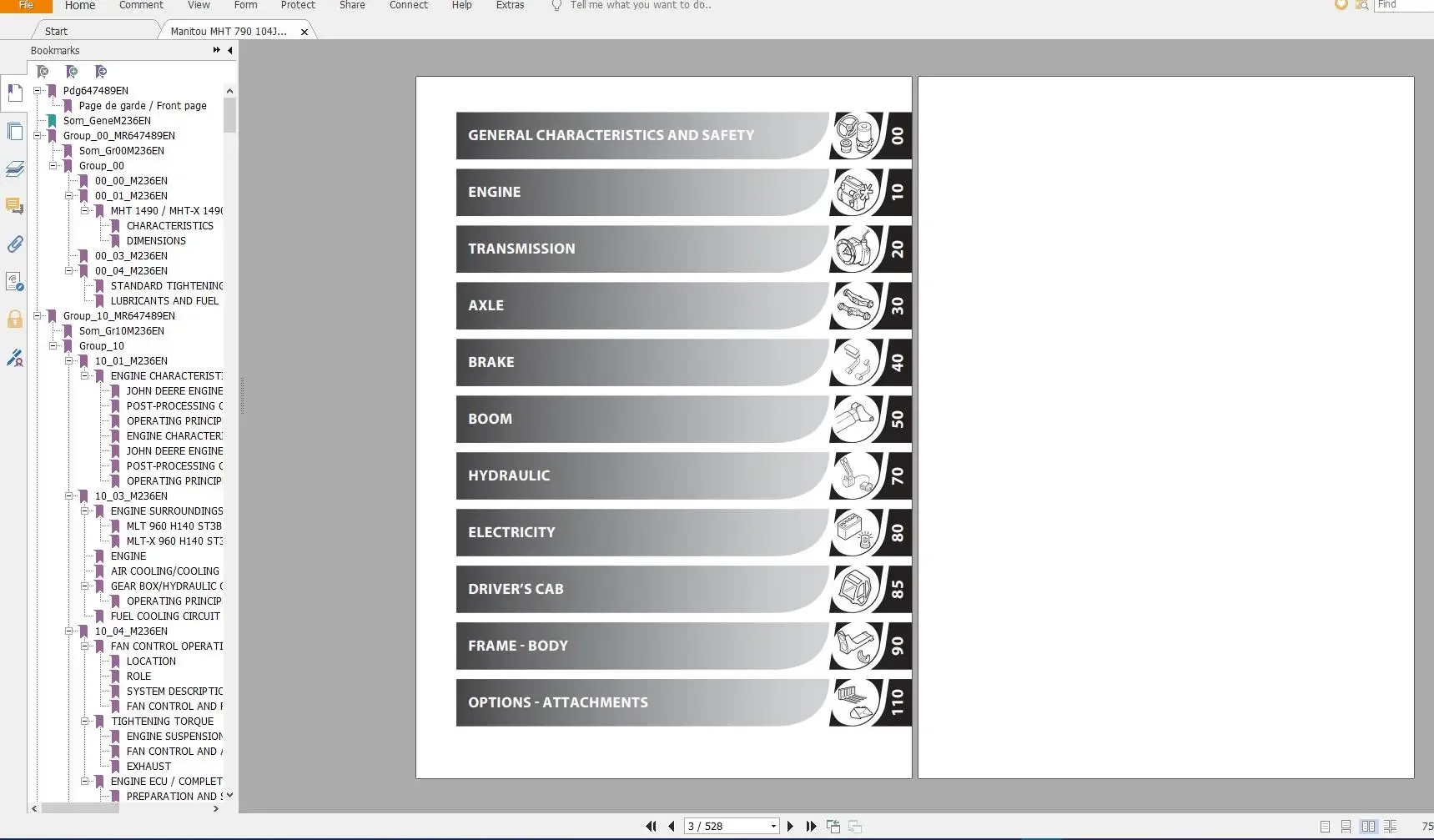Click the Tell me what you want field
Viewport: 1434px width, 840px height.
pyautogui.click(x=641, y=5)
